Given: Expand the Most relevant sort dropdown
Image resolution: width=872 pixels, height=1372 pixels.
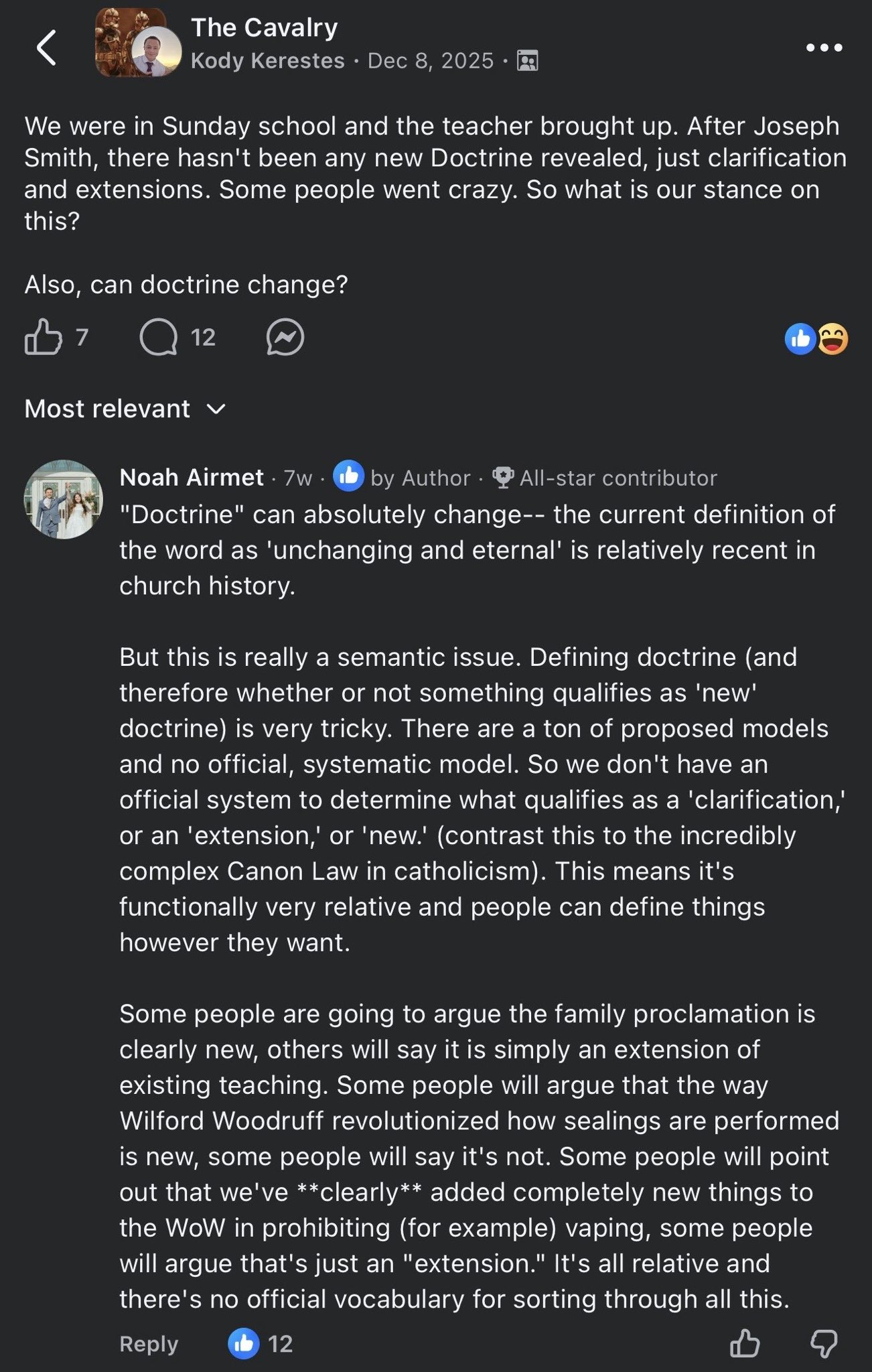Looking at the screenshot, I should (125, 409).
